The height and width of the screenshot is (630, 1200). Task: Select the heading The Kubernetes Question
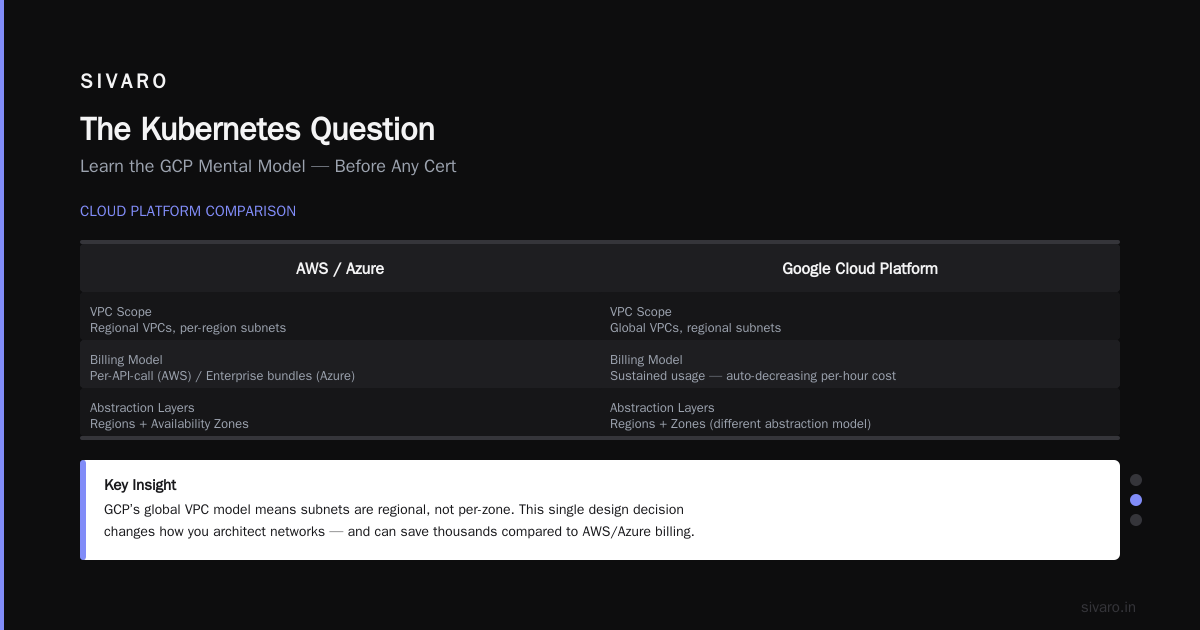pyautogui.click(x=257, y=129)
